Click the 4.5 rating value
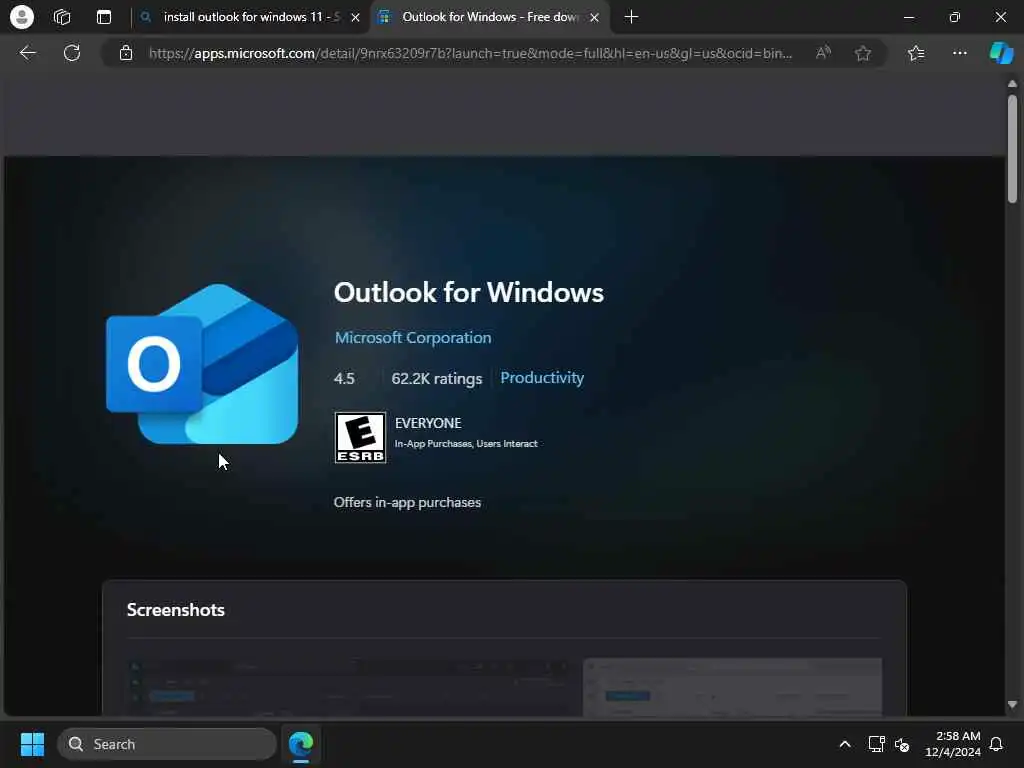Image resolution: width=1024 pixels, height=768 pixels. pos(344,378)
